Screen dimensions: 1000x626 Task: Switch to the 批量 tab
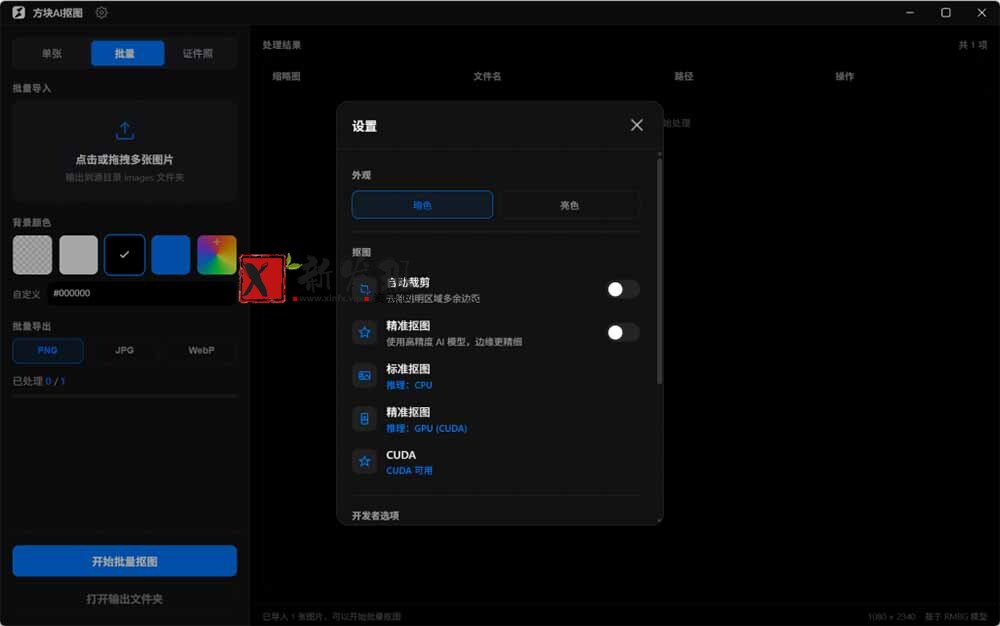pyautogui.click(x=128, y=54)
